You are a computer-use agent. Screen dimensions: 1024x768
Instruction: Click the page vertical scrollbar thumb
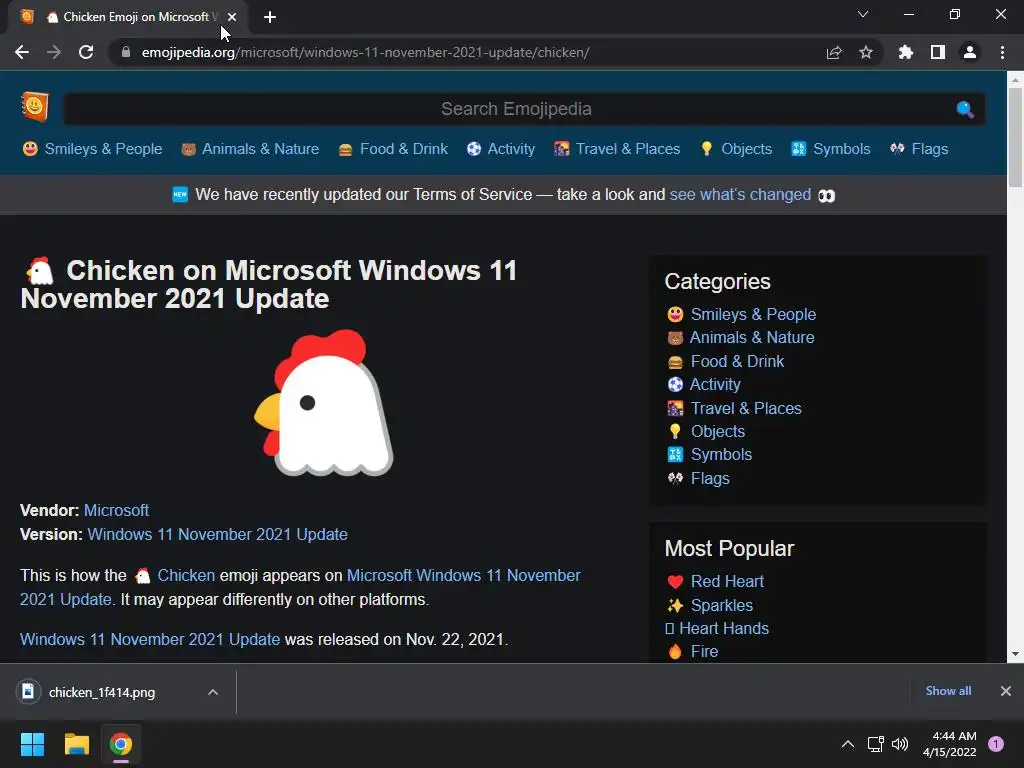pos(1015,137)
